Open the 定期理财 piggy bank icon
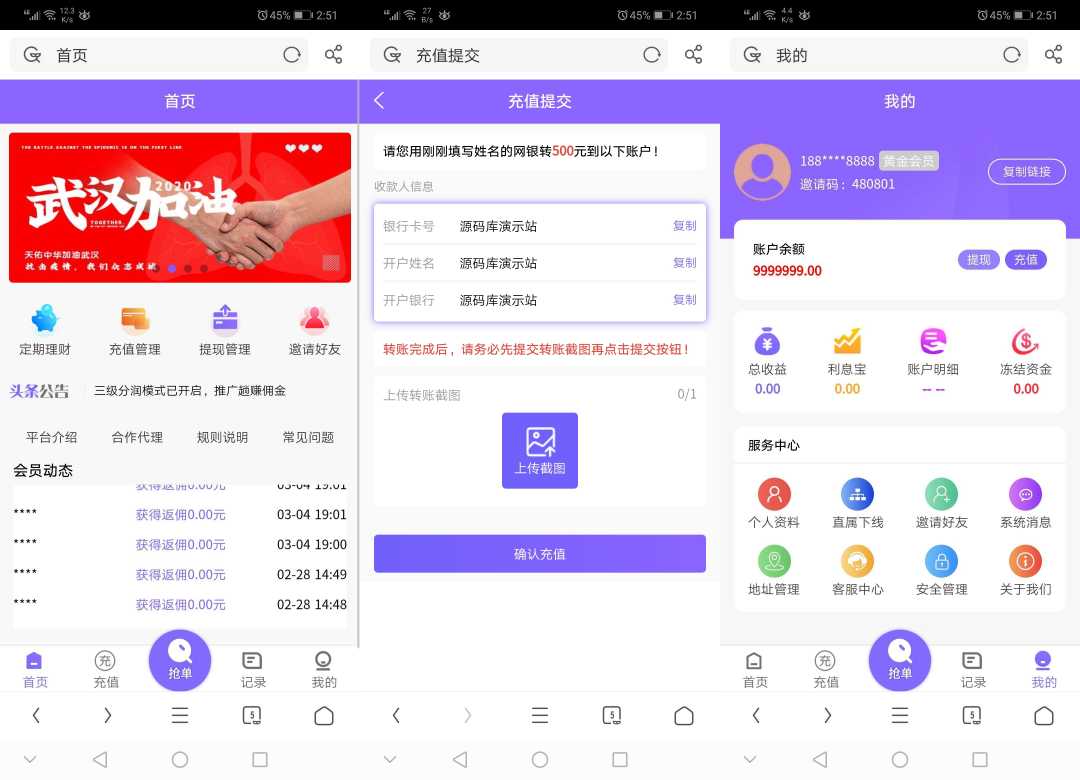The image size is (1080, 780). click(x=45, y=319)
